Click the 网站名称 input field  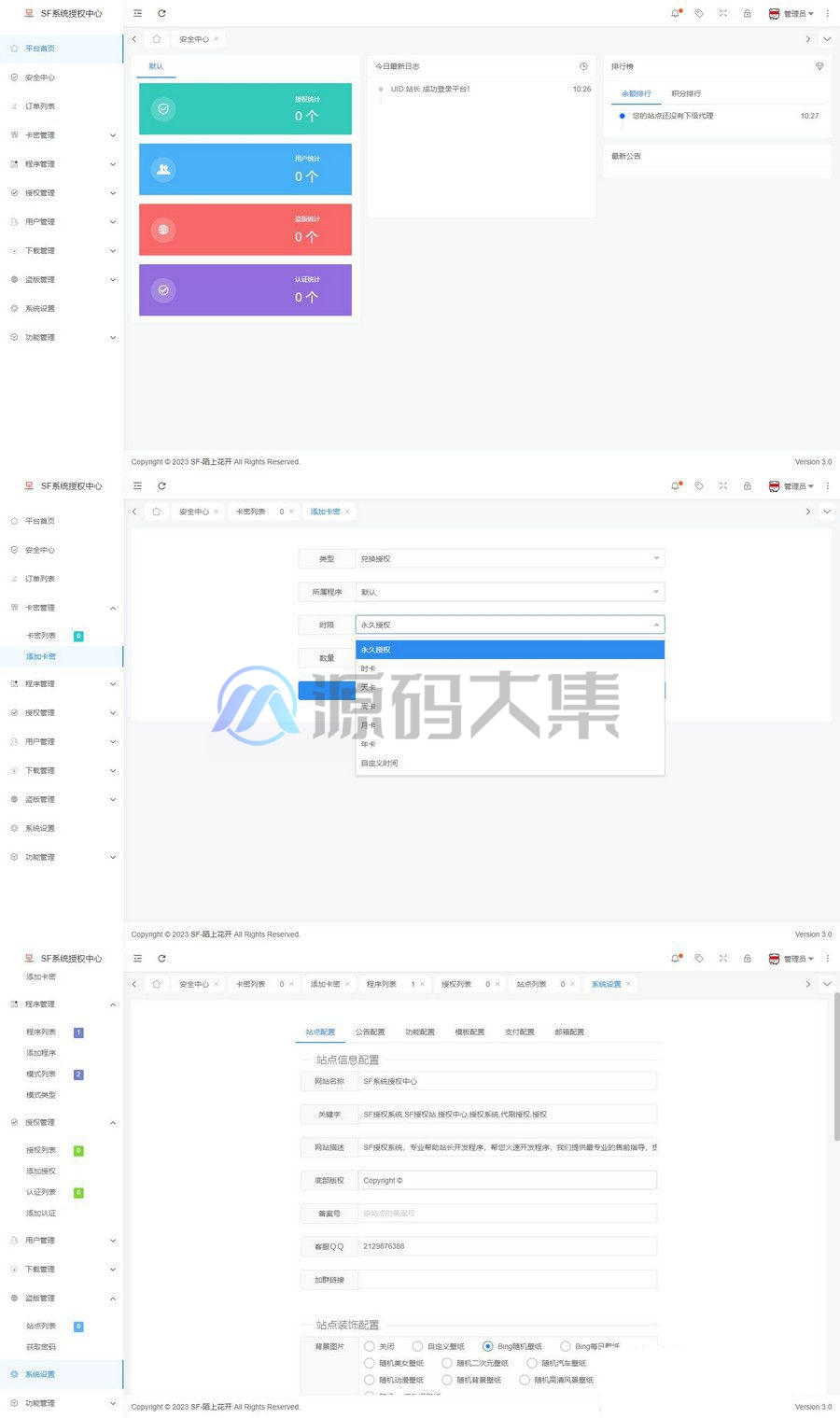coord(508,1081)
